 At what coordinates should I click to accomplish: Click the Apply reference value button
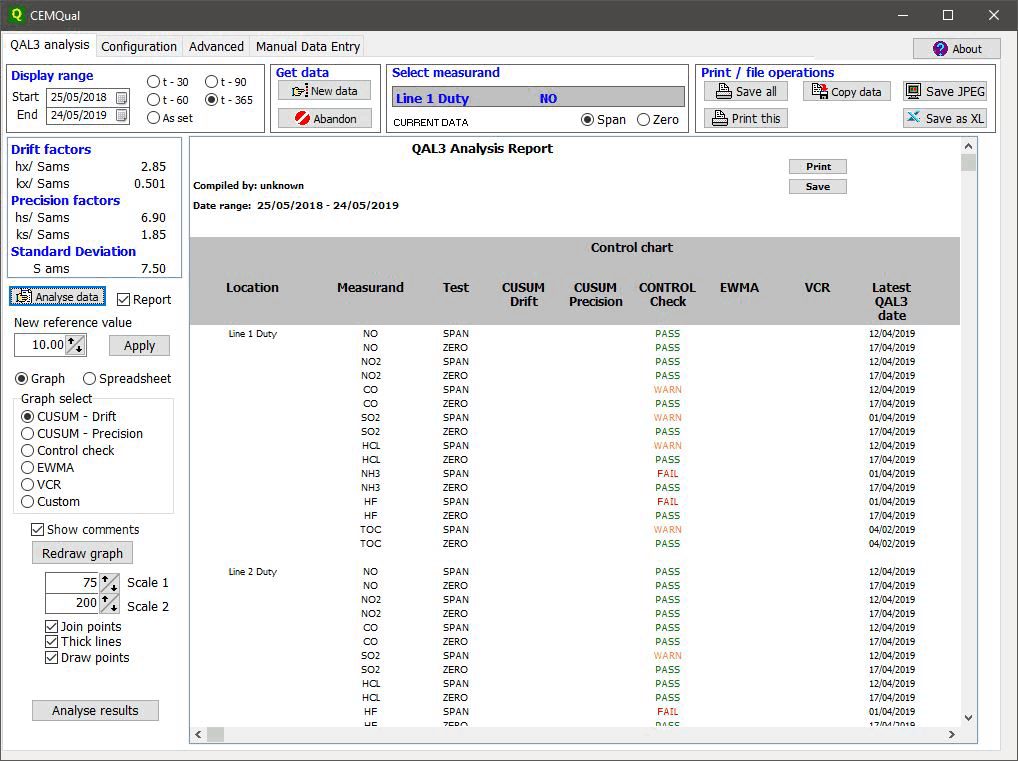click(x=139, y=345)
